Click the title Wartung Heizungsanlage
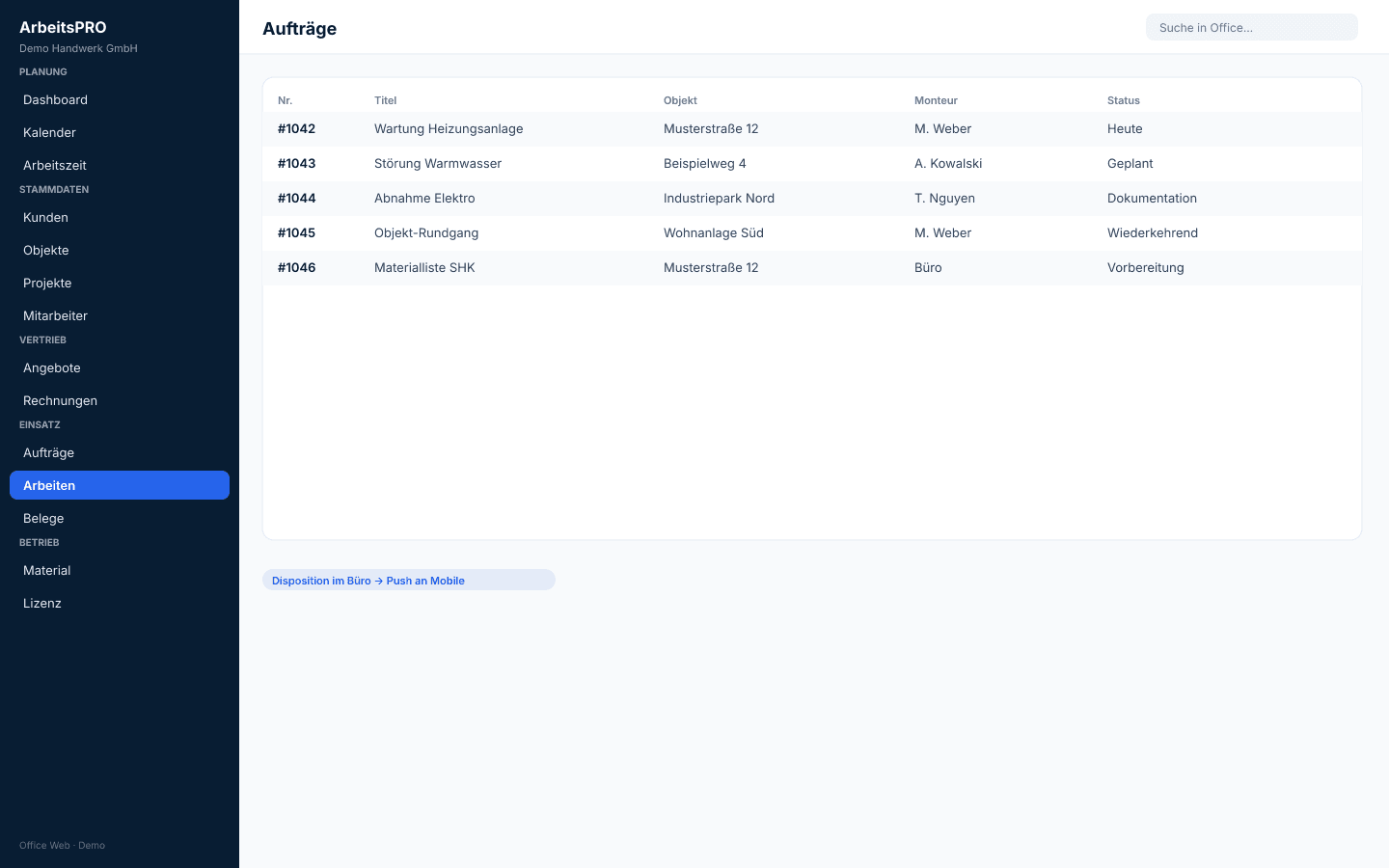The image size is (1389, 868). (449, 128)
